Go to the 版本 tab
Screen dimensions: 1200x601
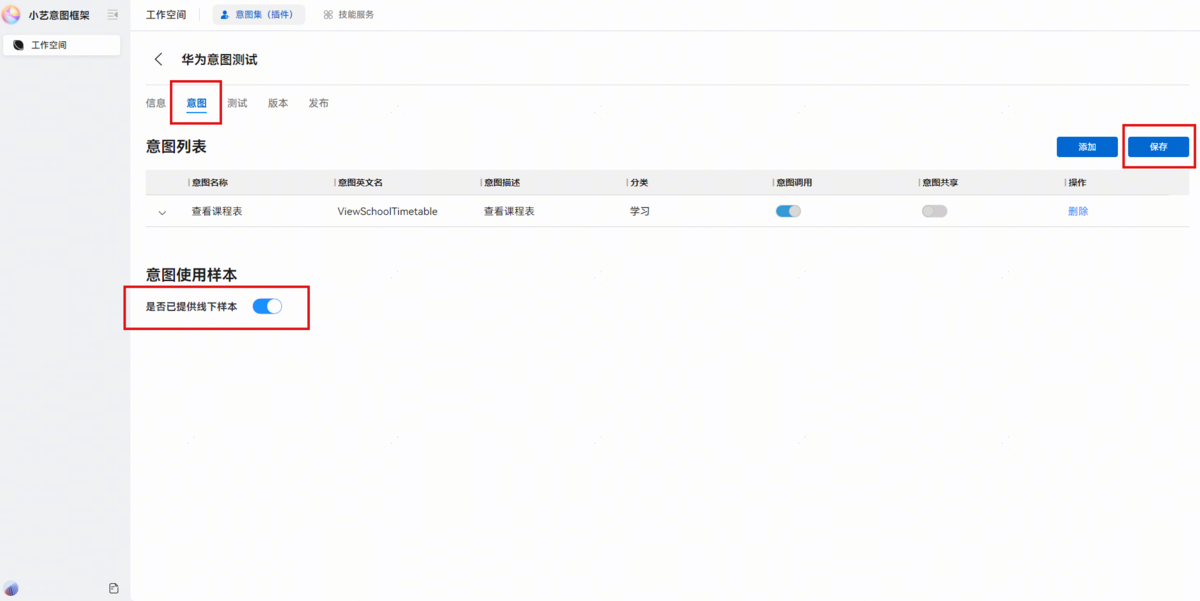pos(278,103)
